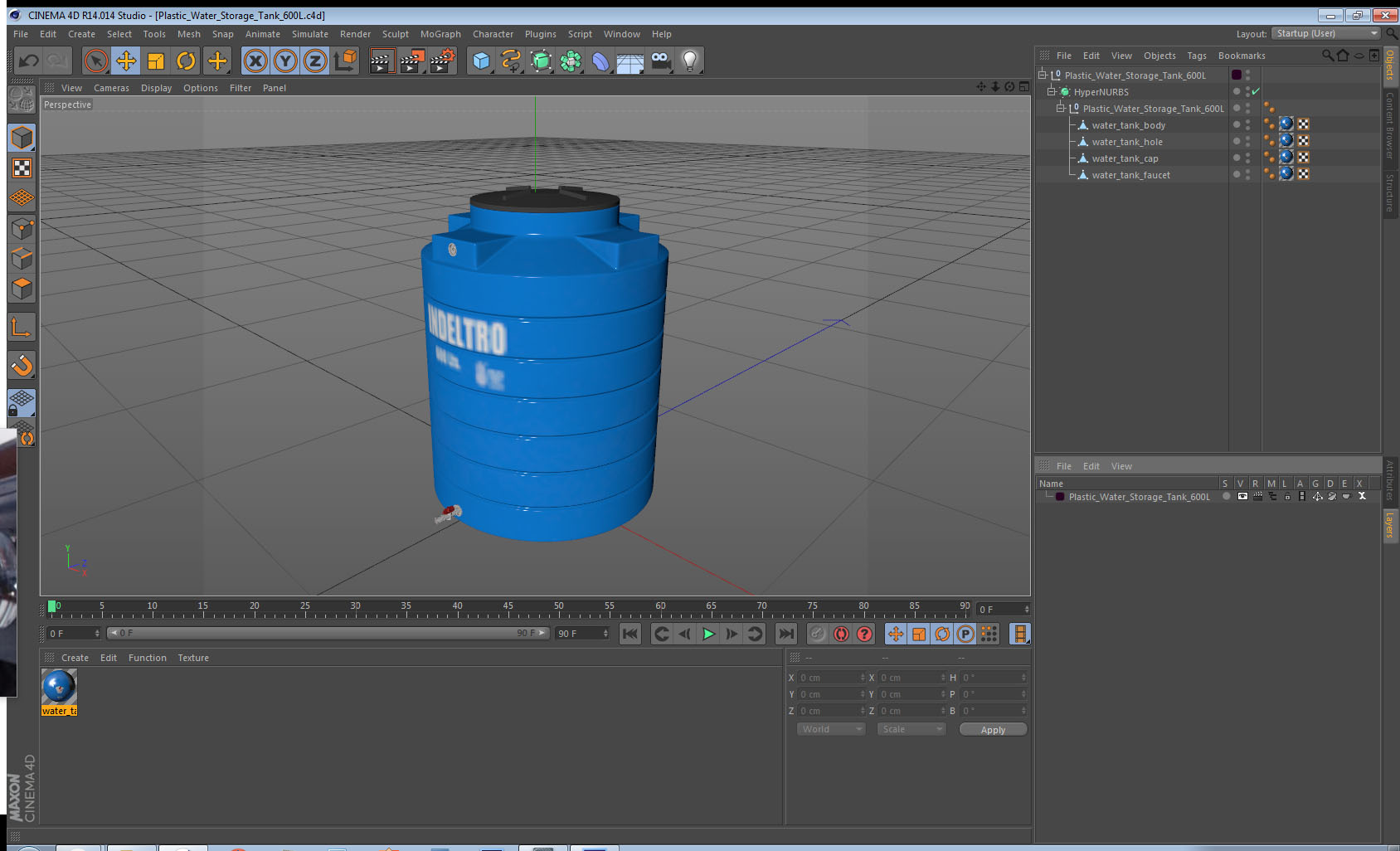This screenshot has width=1400, height=851.
Task: Click Make Editable icon in left sidebar
Action: pyautogui.click(x=22, y=100)
